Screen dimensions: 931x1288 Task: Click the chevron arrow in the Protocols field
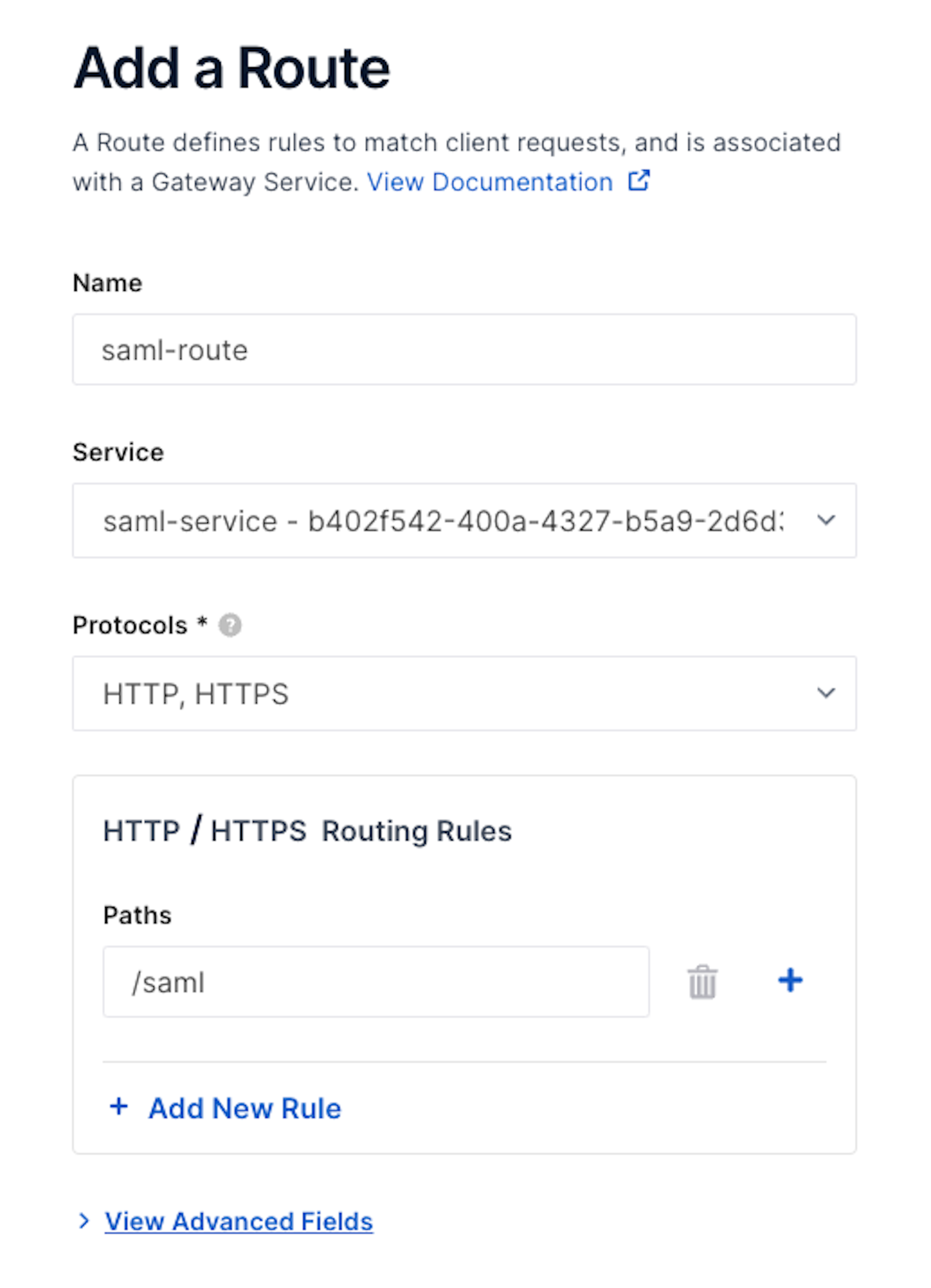pyautogui.click(x=826, y=693)
